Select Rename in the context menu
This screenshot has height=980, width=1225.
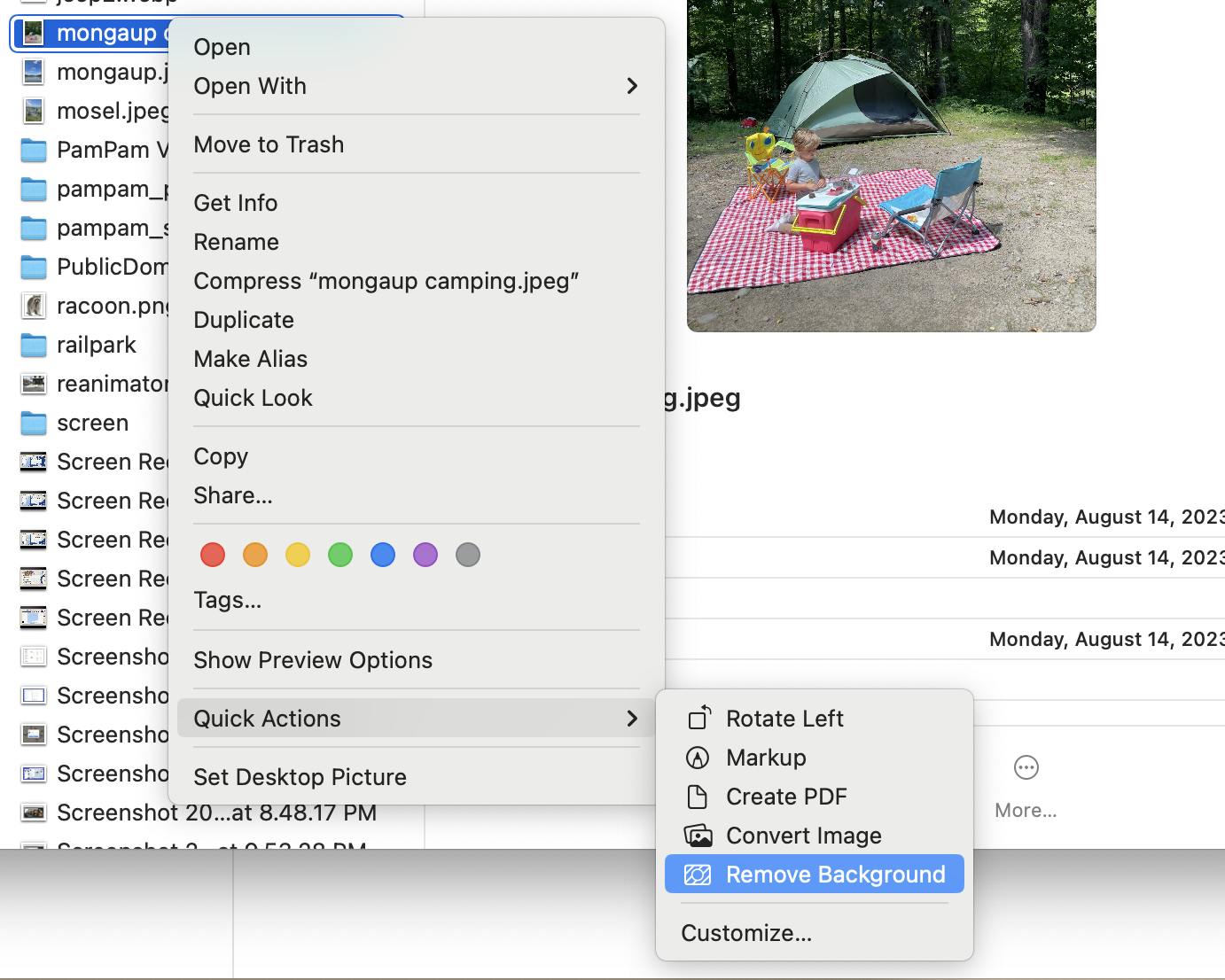[417, 242]
